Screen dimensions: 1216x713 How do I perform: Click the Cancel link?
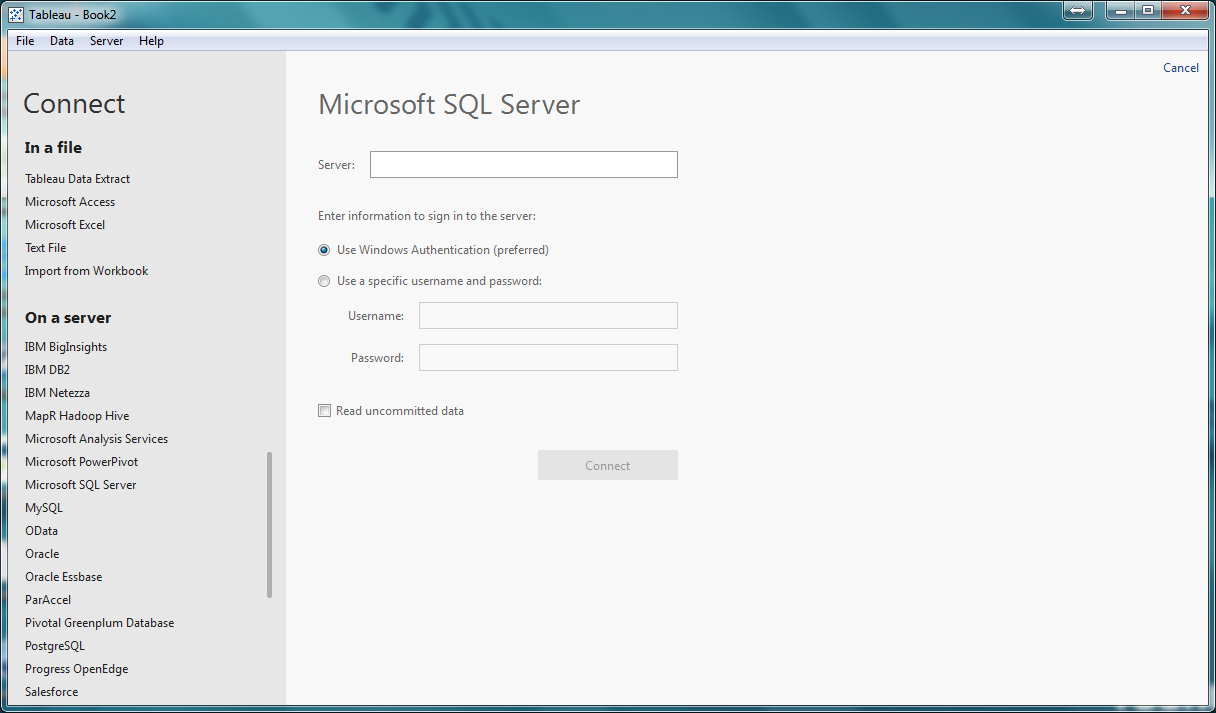1181,68
